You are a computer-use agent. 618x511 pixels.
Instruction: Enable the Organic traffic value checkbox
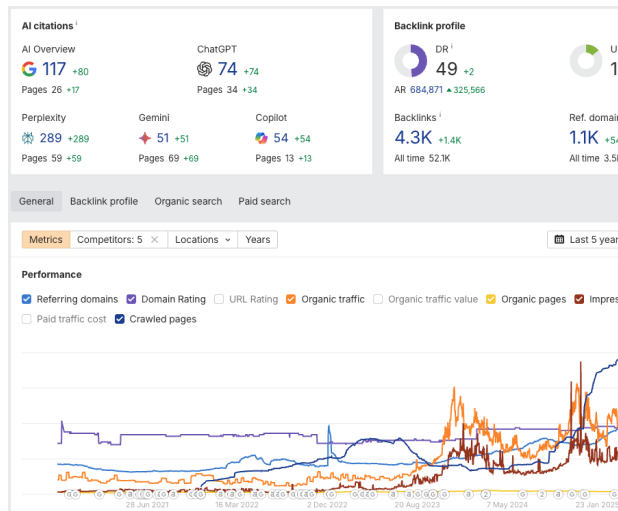(378, 299)
